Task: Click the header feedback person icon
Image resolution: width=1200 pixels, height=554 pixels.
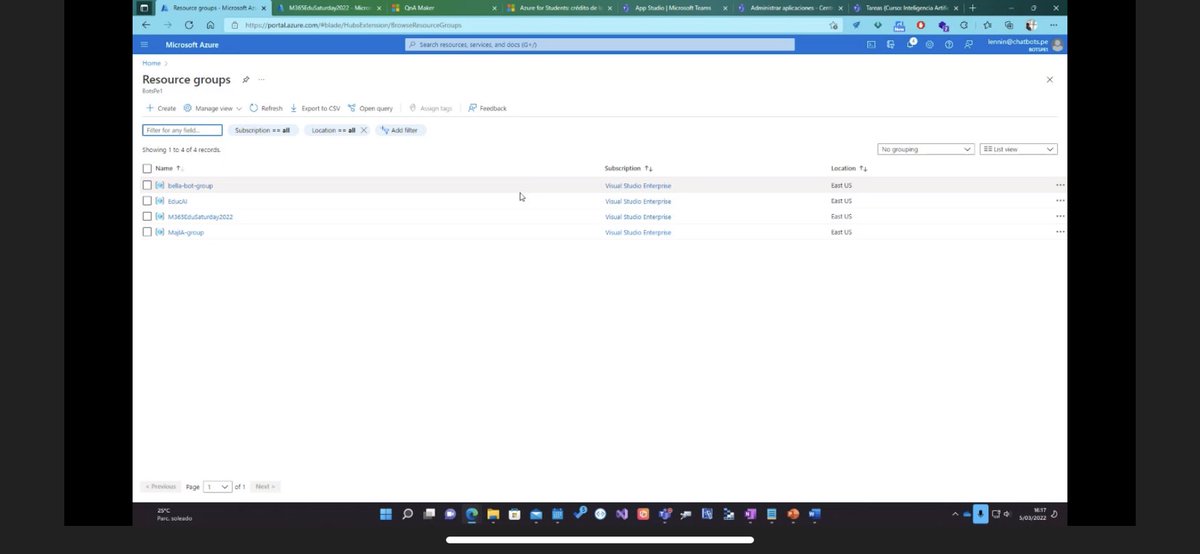Action: coord(967,45)
